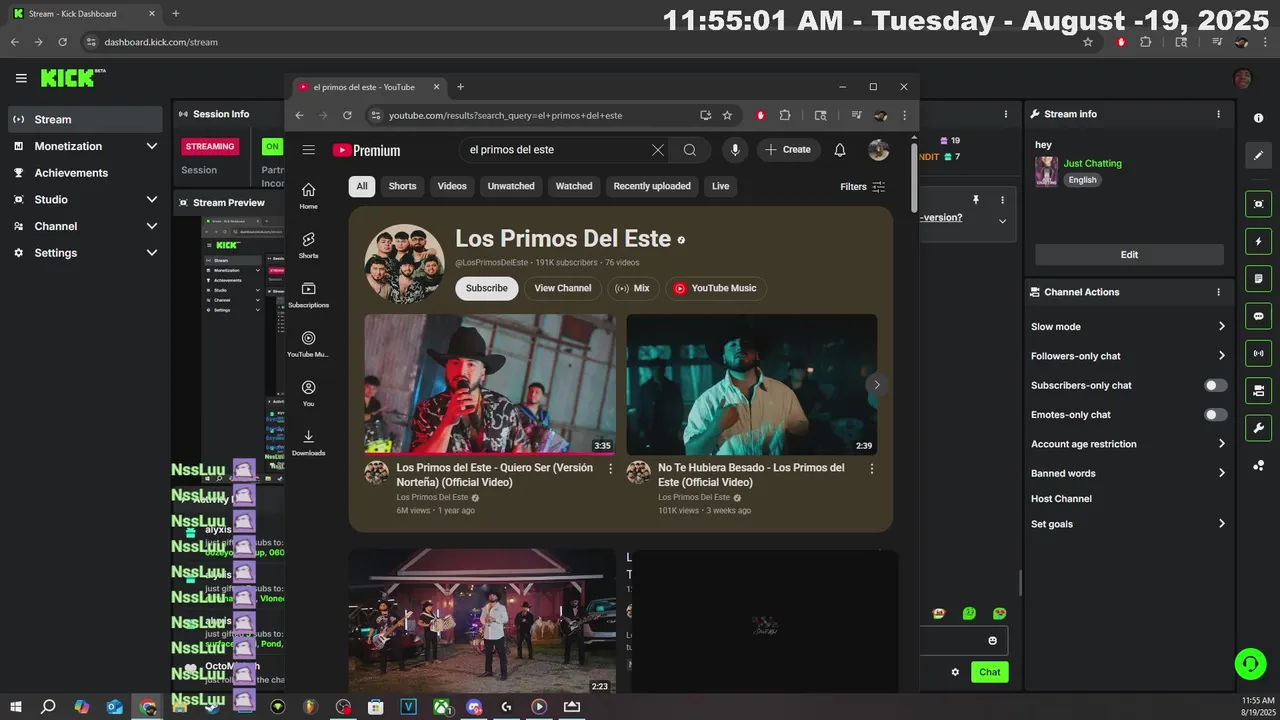Open YouTube search Filters
The image size is (1280, 720).
(x=863, y=187)
